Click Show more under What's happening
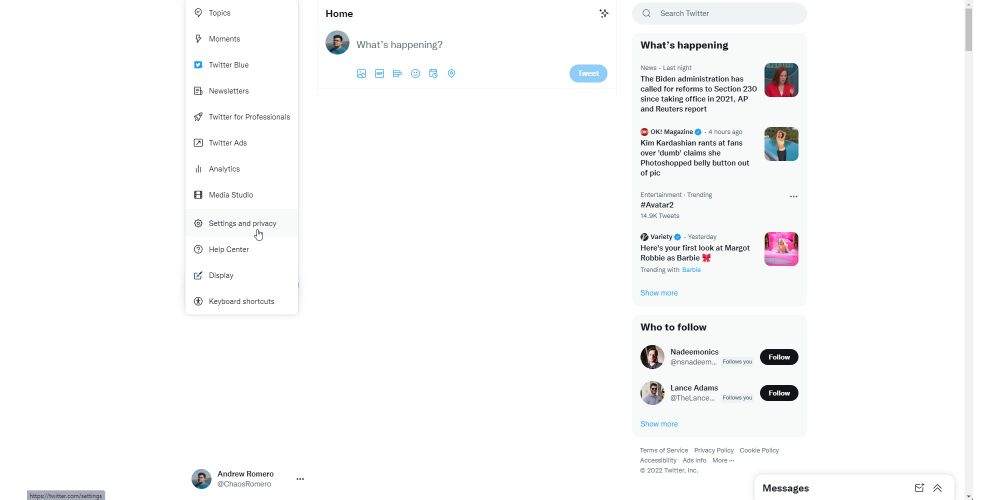The image size is (1000, 500). 659,293
